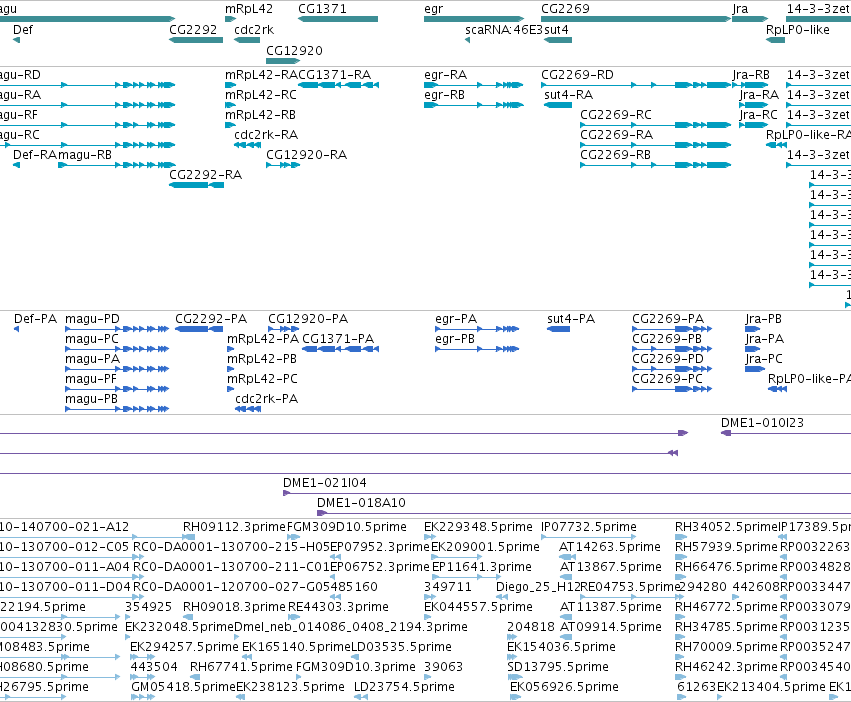
Task: Click the GM05418.5prime EST label
Action: pyautogui.click(x=183, y=687)
